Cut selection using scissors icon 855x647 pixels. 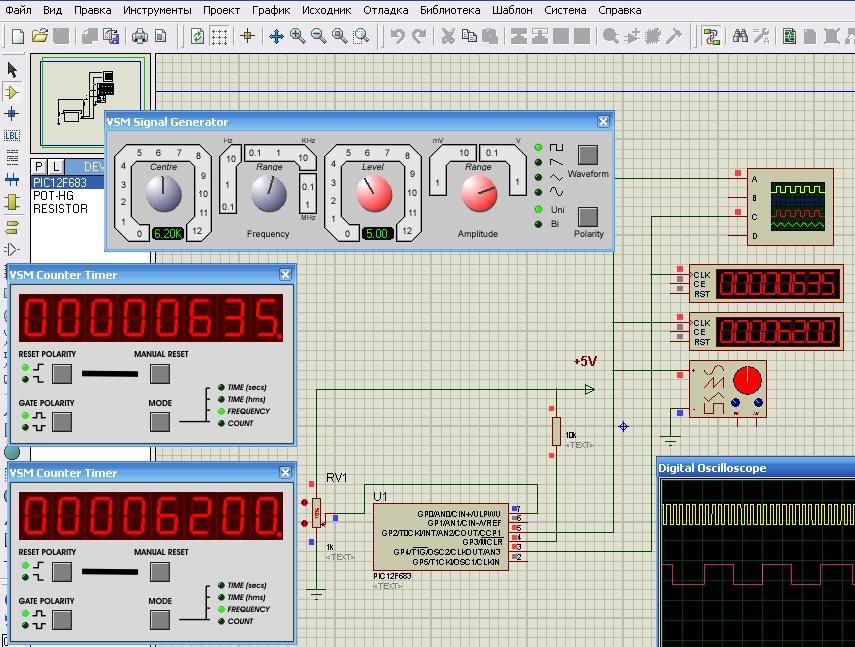click(x=448, y=37)
